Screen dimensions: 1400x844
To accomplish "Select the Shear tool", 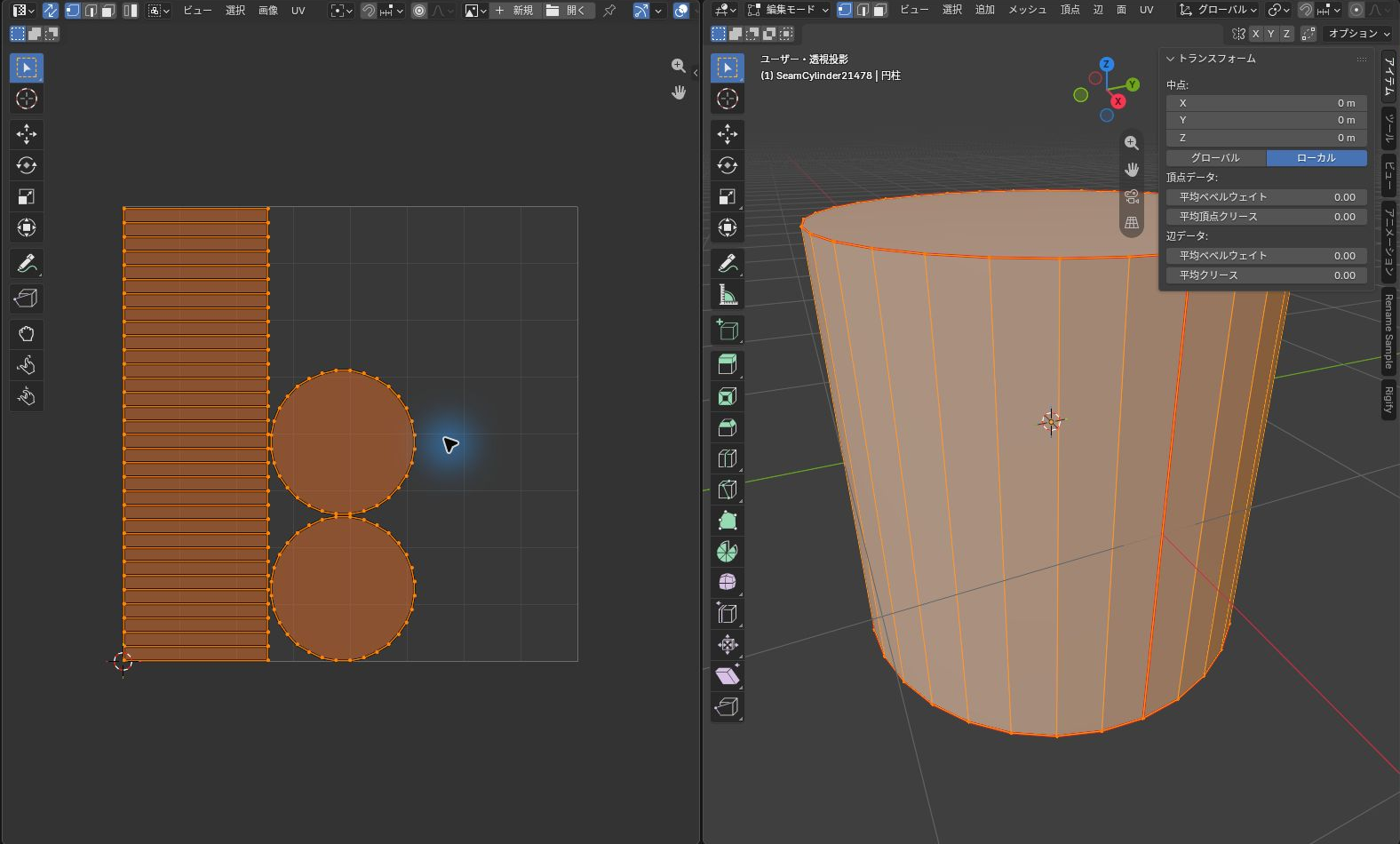I will (728, 676).
